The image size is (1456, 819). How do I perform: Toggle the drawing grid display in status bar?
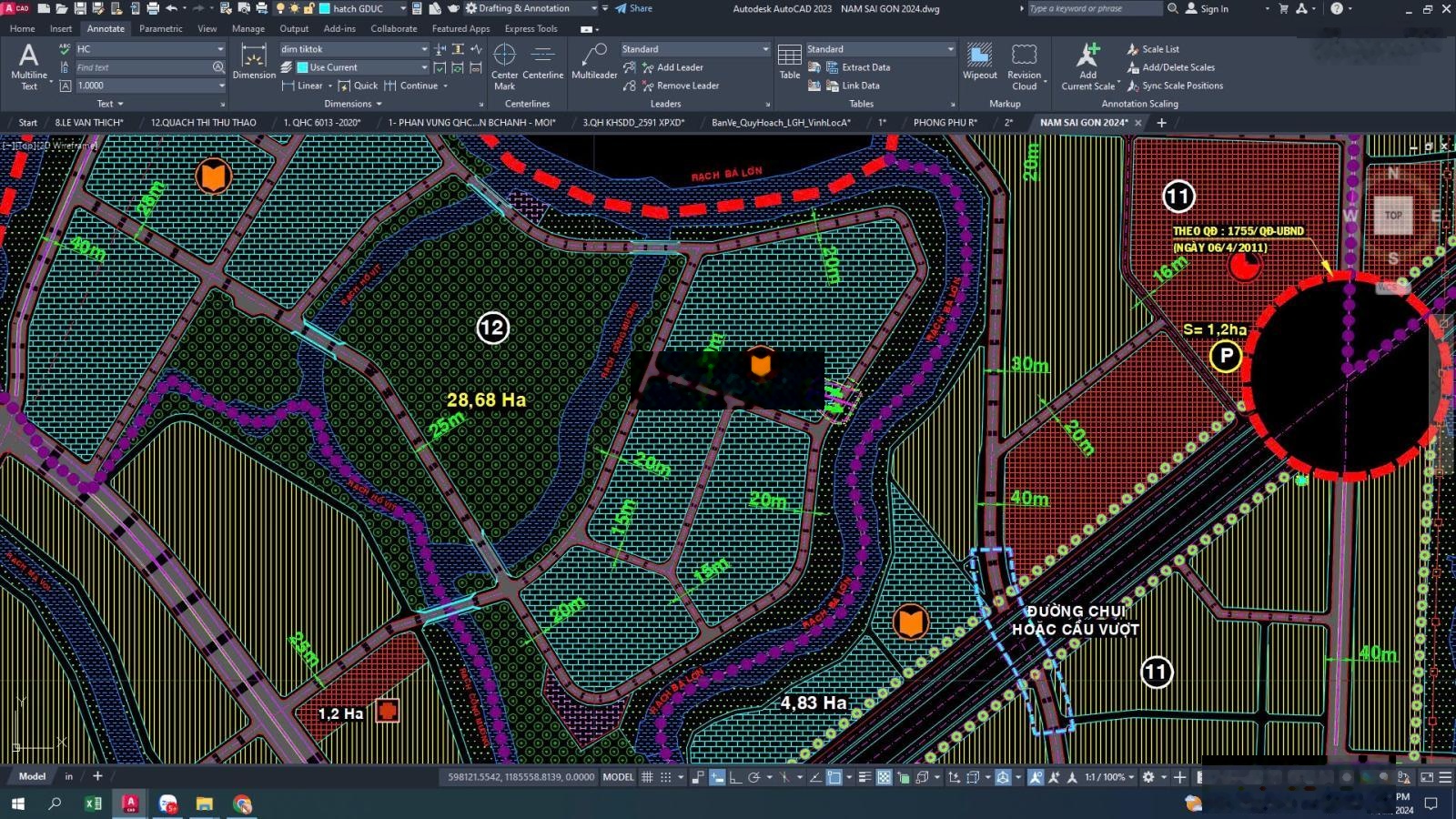(x=647, y=777)
